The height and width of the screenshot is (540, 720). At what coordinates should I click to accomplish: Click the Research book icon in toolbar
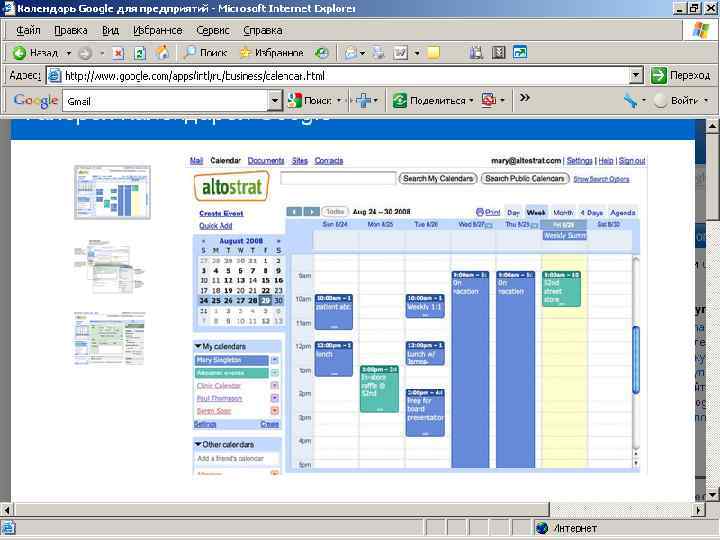[476, 53]
